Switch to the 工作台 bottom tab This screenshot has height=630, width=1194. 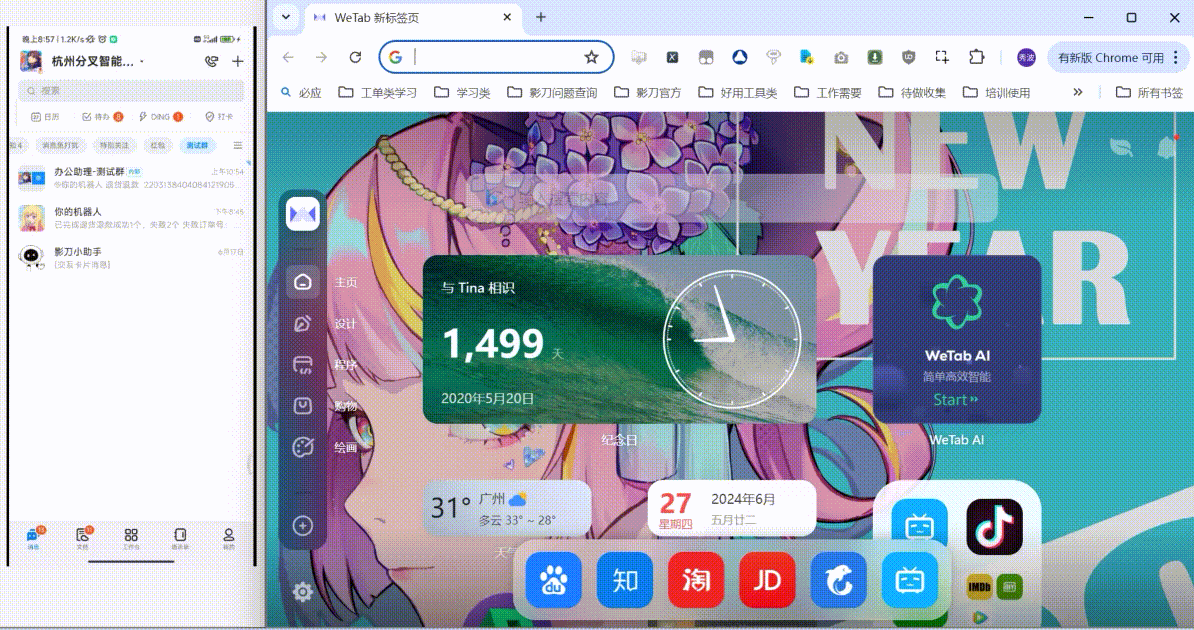pyautogui.click(x=131, y=537)
